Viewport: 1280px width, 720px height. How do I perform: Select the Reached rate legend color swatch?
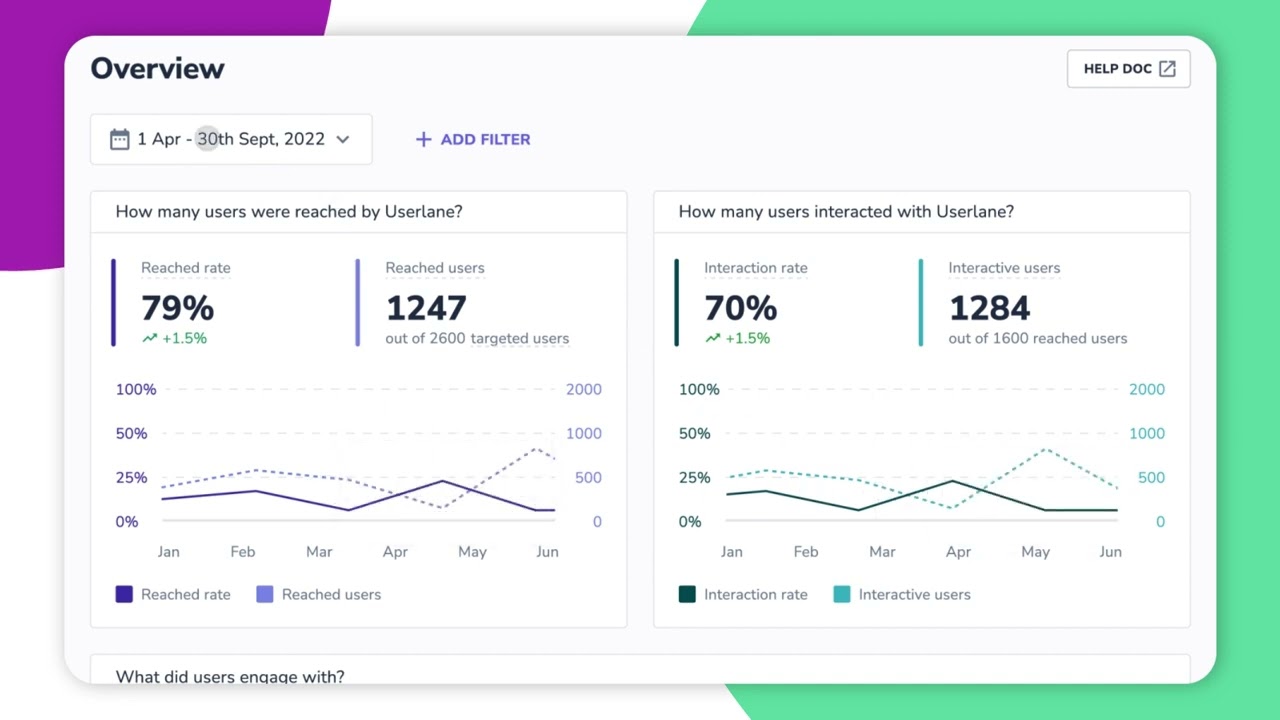tap(124, 594)
